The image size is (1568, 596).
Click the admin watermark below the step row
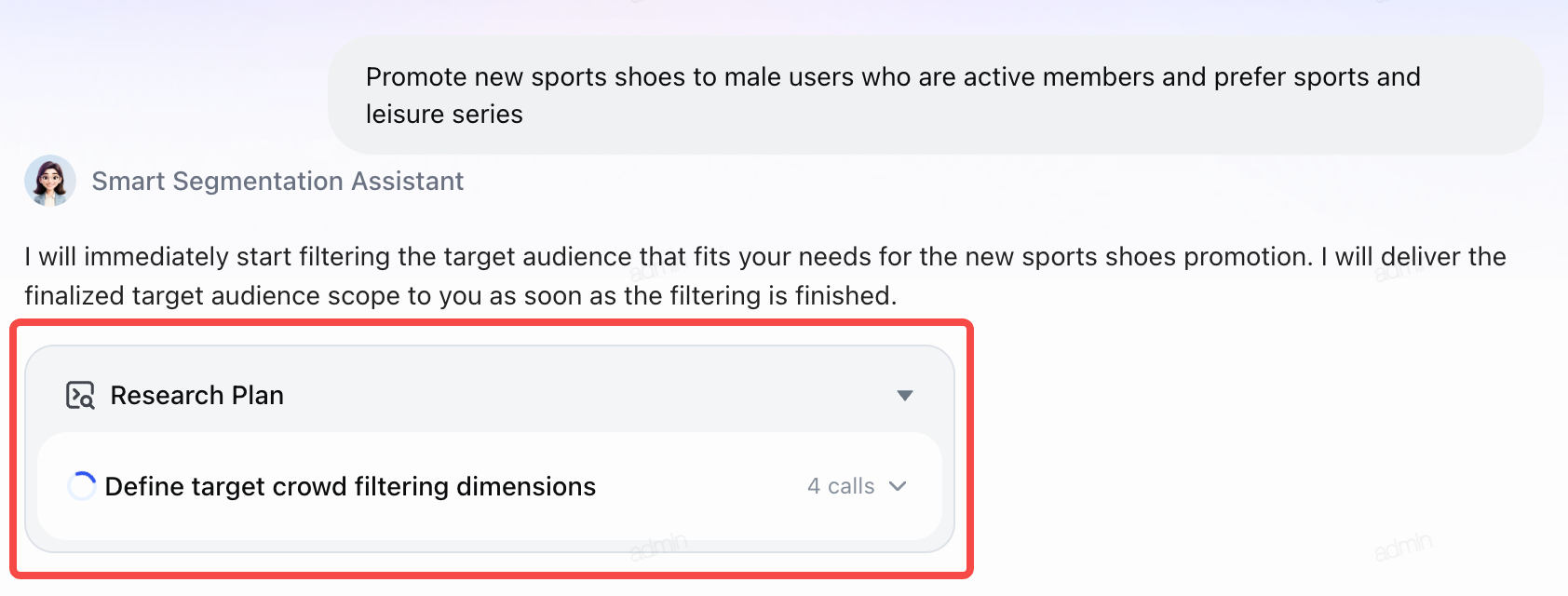pyautogui.click(x=658, y=547)
